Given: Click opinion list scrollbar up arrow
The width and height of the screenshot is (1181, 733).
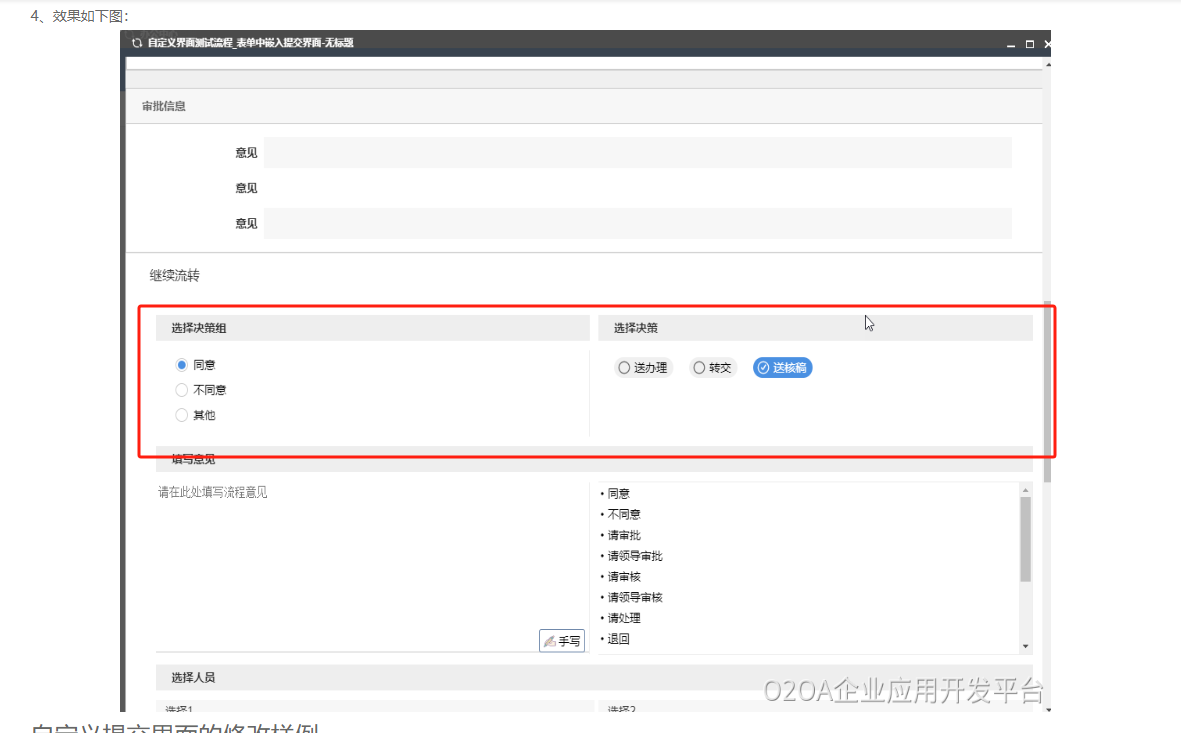Looking at the screenshot, I should pos(1025,490).
